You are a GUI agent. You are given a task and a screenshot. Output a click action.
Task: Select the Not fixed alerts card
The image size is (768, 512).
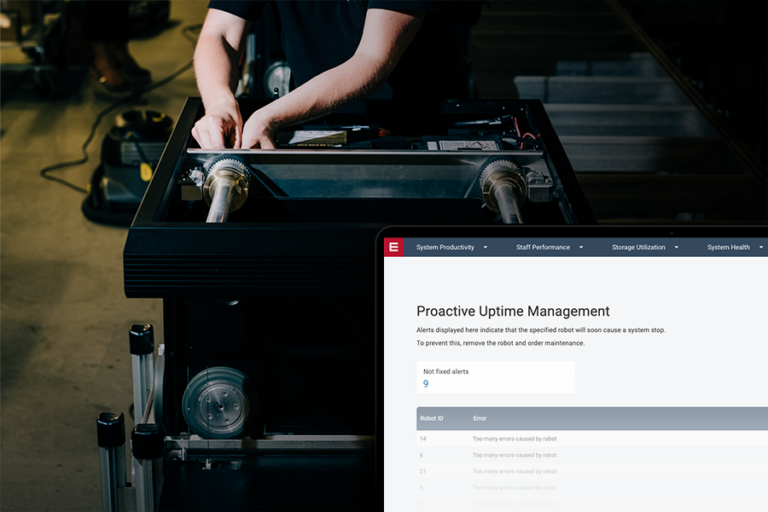pos(496,377)
